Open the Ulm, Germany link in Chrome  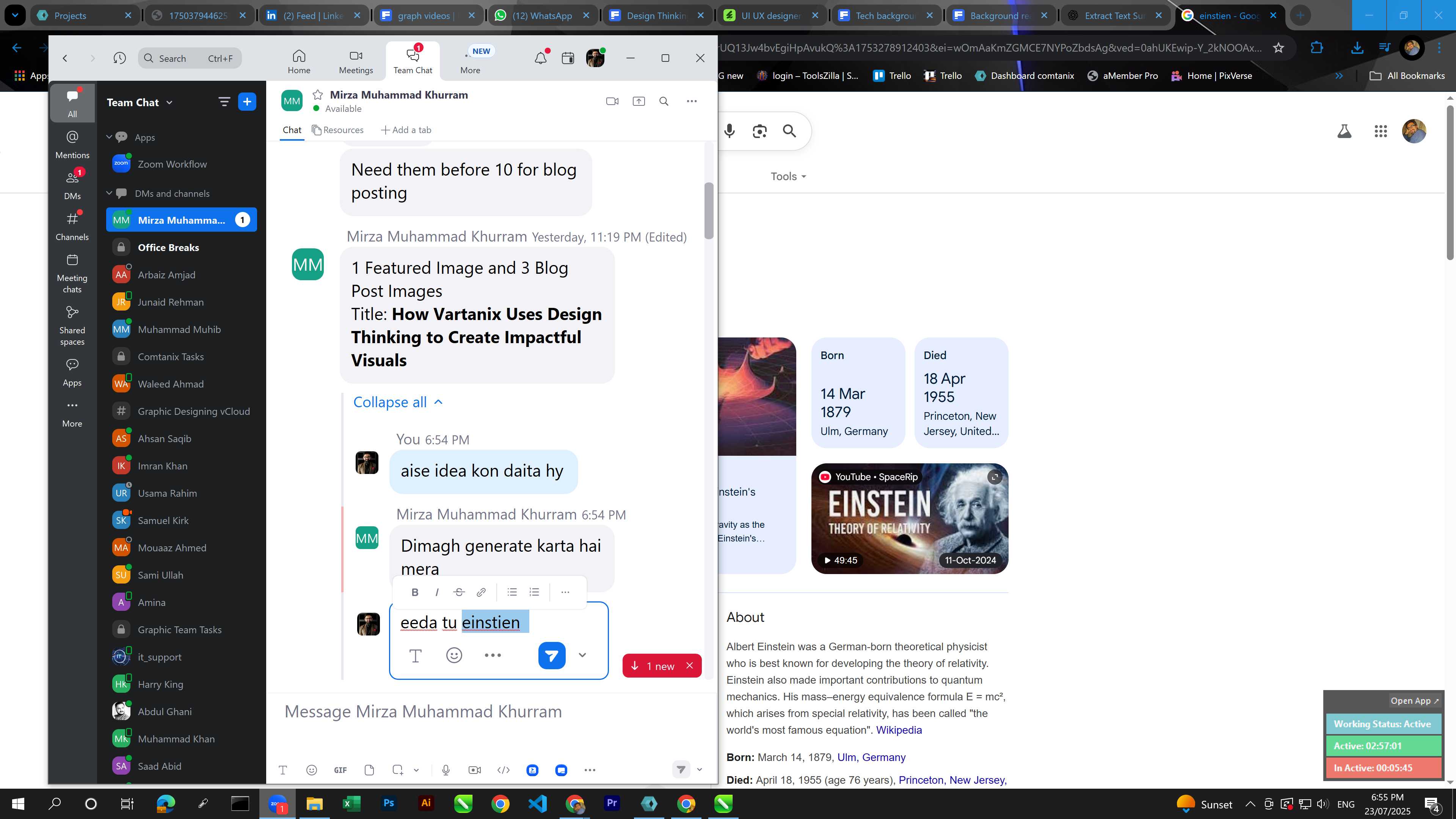(x=871, y=758)
